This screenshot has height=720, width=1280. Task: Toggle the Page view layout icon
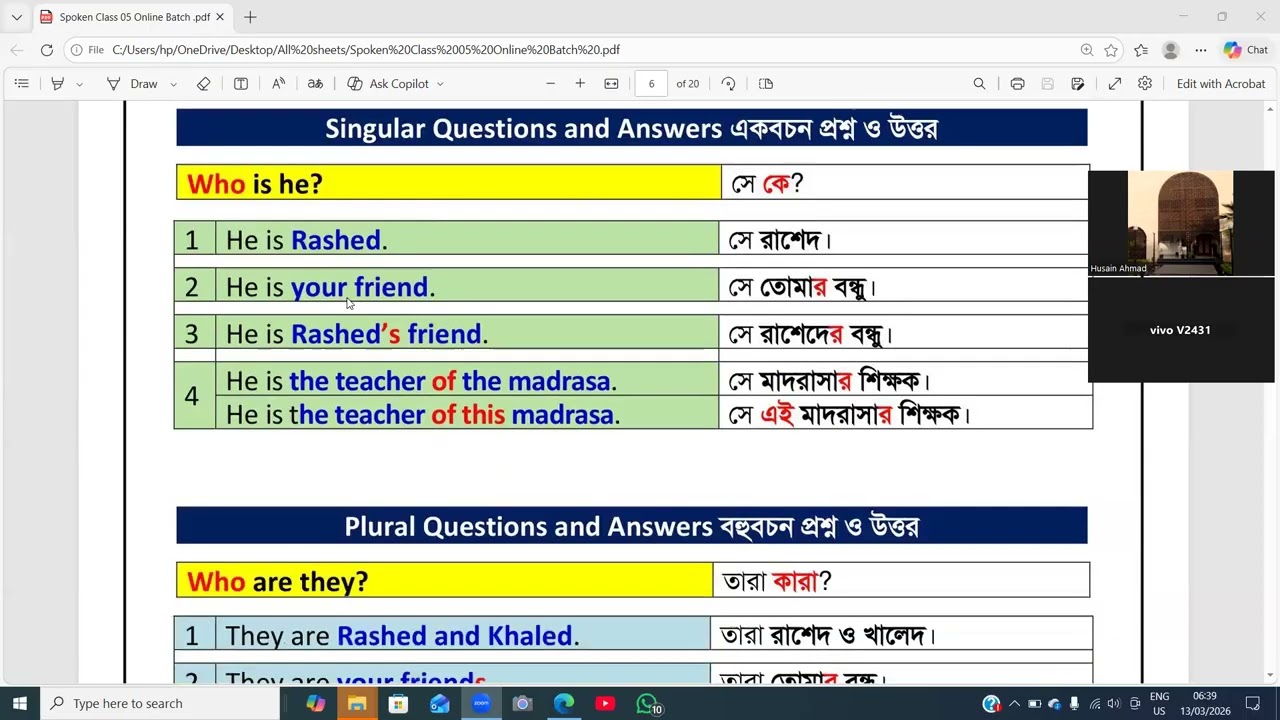(x=766, y=84)
